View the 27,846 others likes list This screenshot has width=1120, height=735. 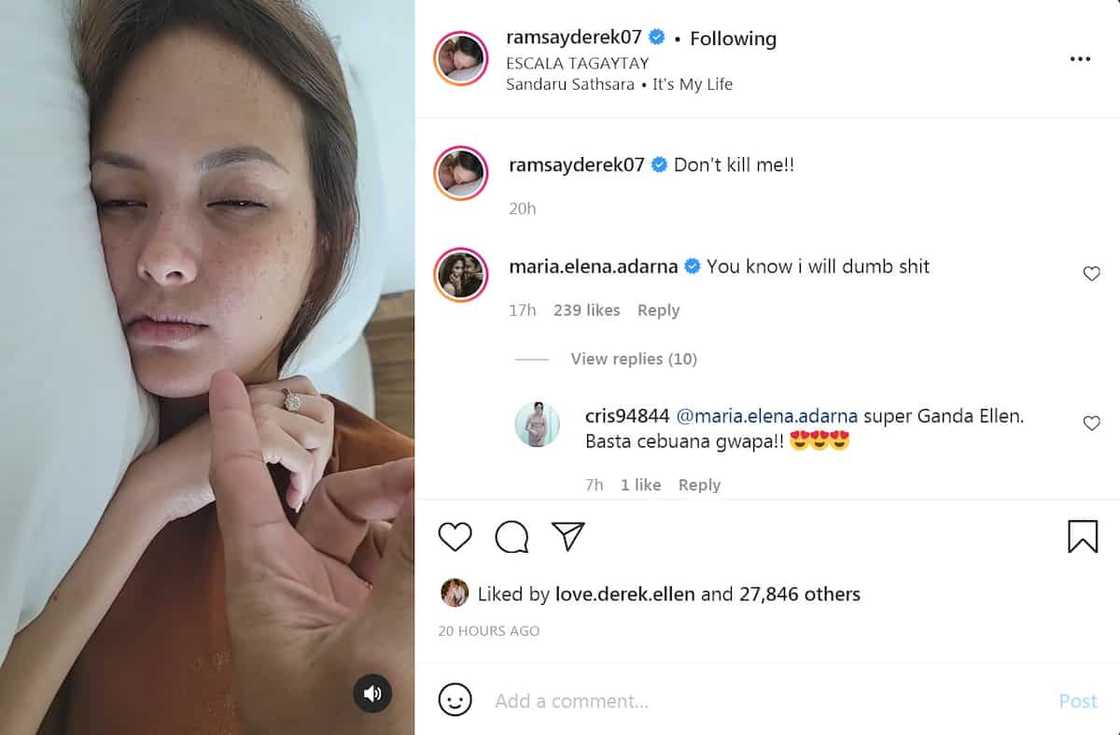(799, 594)
